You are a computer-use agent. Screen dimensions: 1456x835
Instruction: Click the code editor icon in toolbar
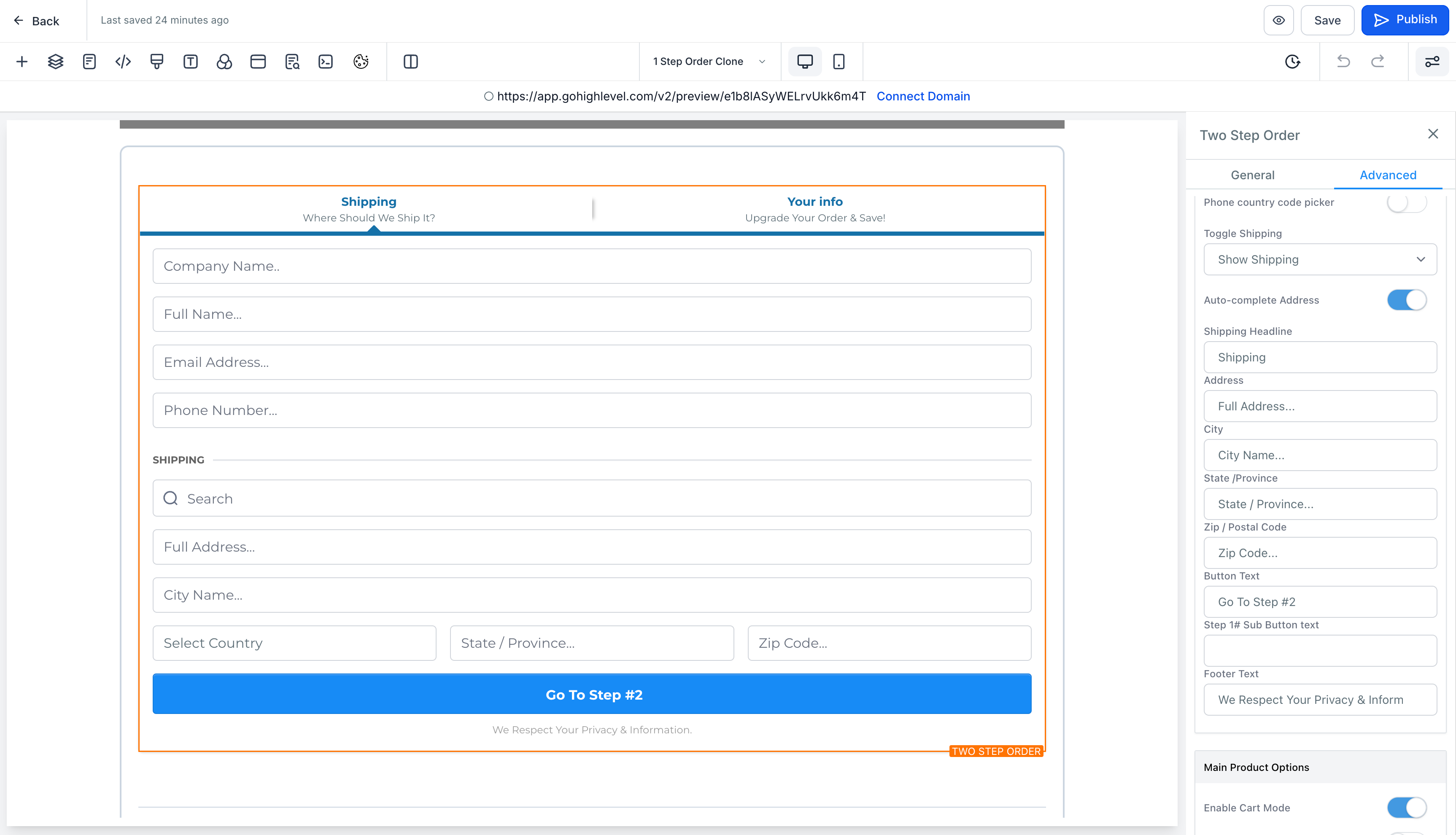pyautogui.click(x=122, y=62)
